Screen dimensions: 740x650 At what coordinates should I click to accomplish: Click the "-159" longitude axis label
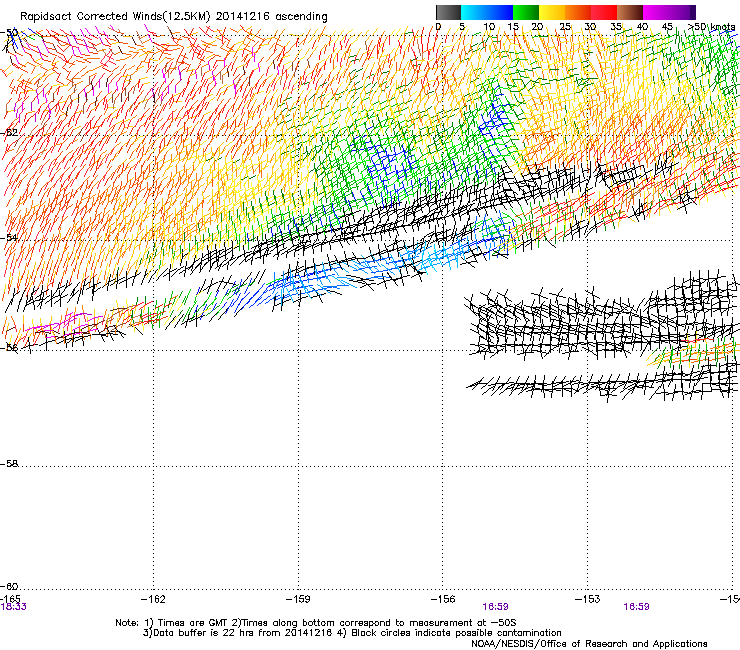click(x=298, y=599)
